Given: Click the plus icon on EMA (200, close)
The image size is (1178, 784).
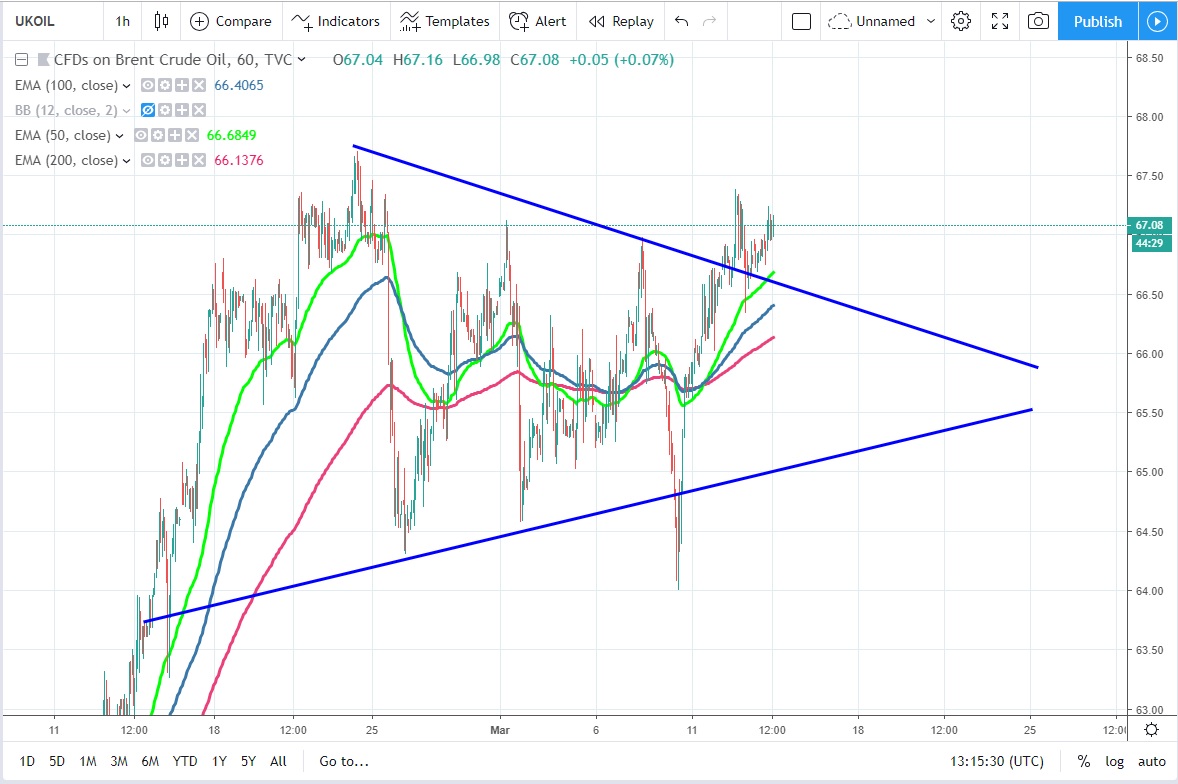Looking at the screenshot, I should [181, 160].
